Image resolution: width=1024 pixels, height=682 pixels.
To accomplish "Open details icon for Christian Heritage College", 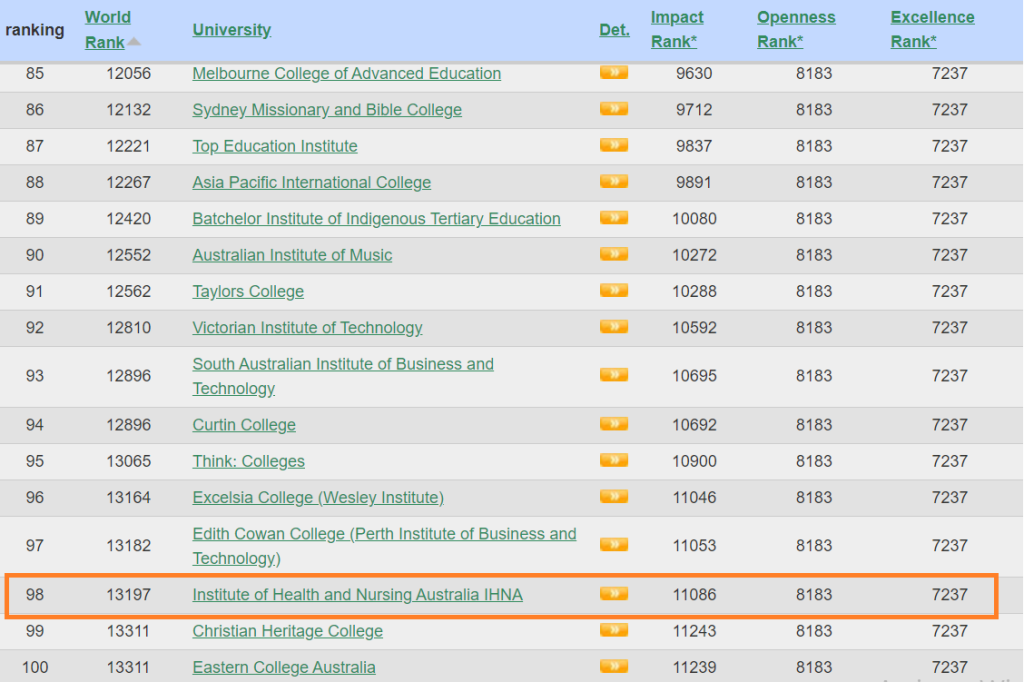I will 614,630.
